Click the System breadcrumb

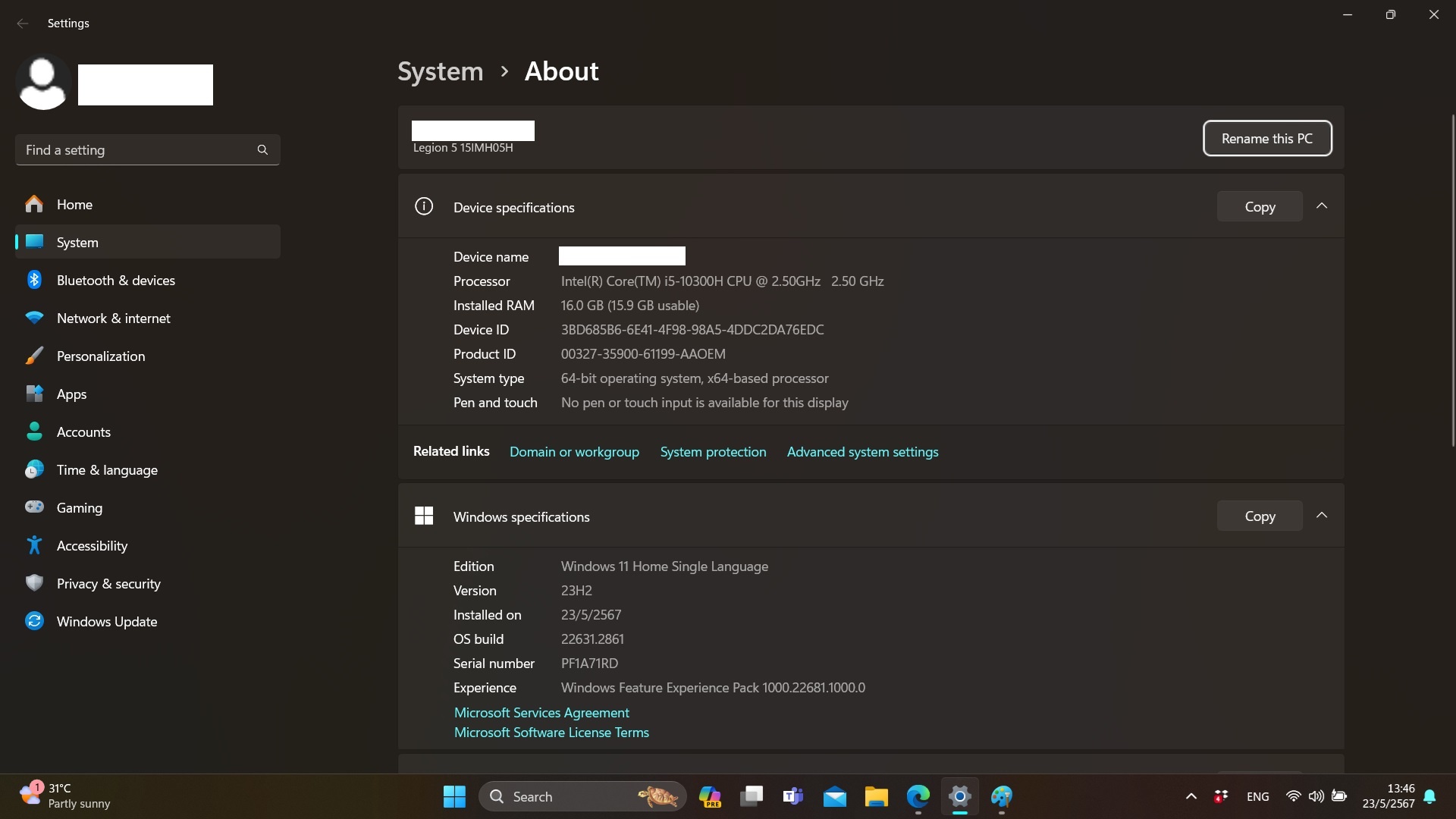pos(440,71)
